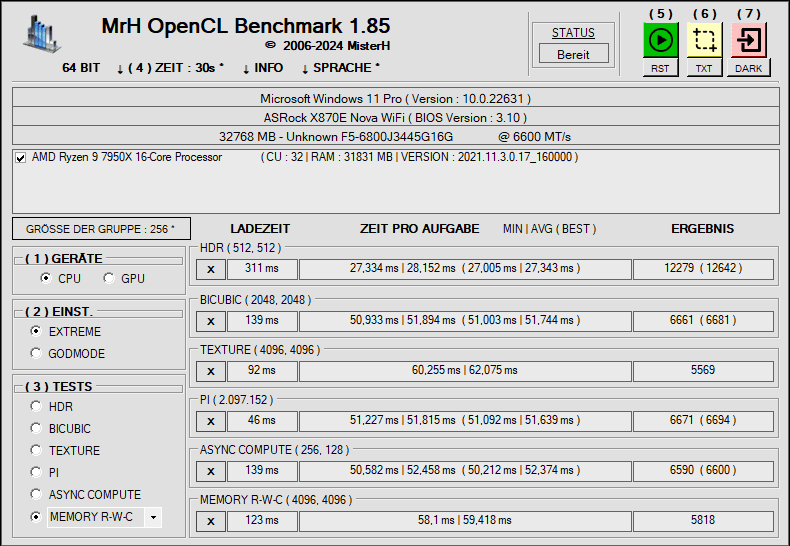This screenshot has height=546, width=790.
Task: Click the ASRock X870E Nova WiFi row
Action: [396, 117]
